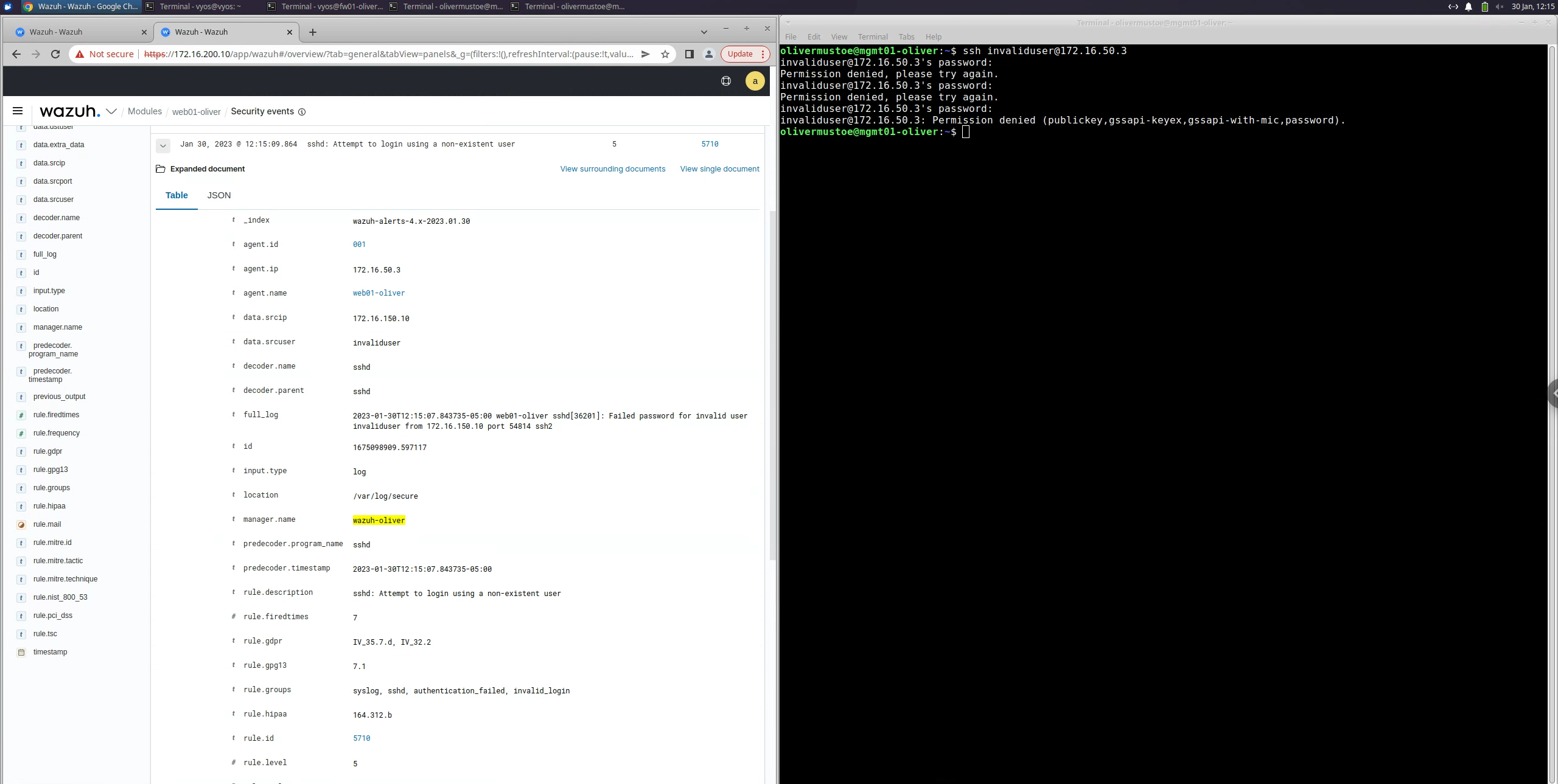The image size is (1558, 784).
Task: Bookmark this page with the star icon
Action: coord(665,54)
